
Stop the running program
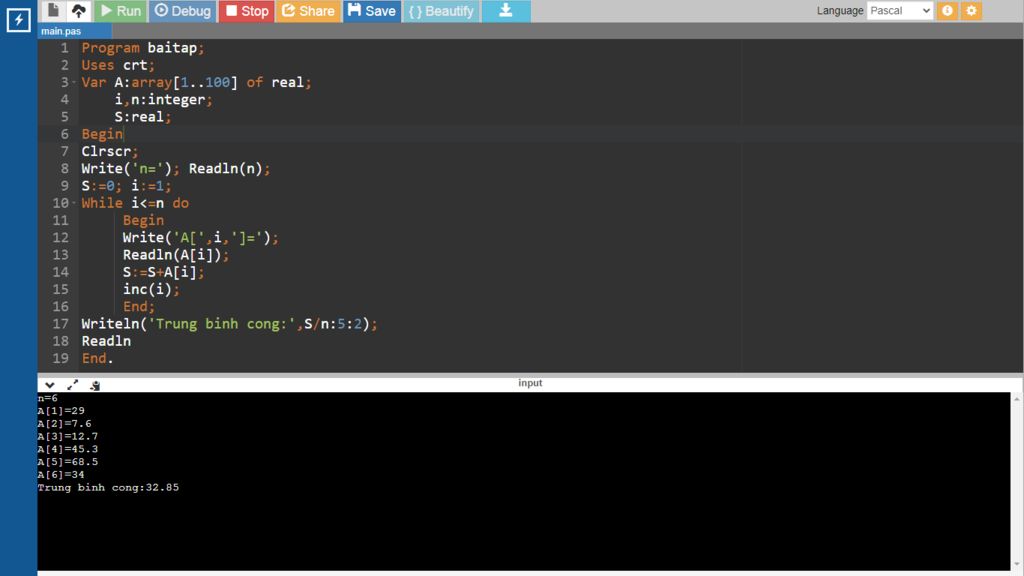coord(247,10)
